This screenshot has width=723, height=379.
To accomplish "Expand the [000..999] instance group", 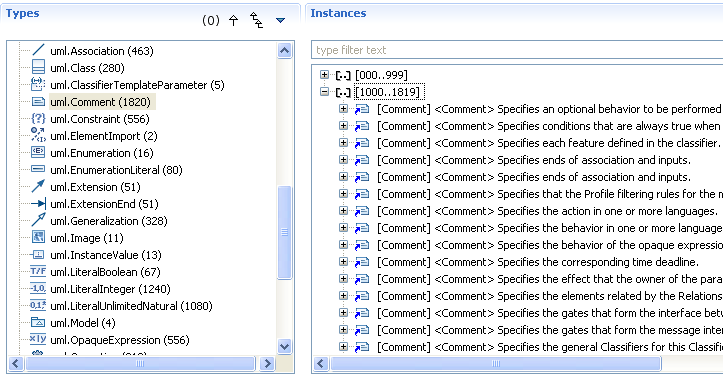I will click(x=325, y=75).
